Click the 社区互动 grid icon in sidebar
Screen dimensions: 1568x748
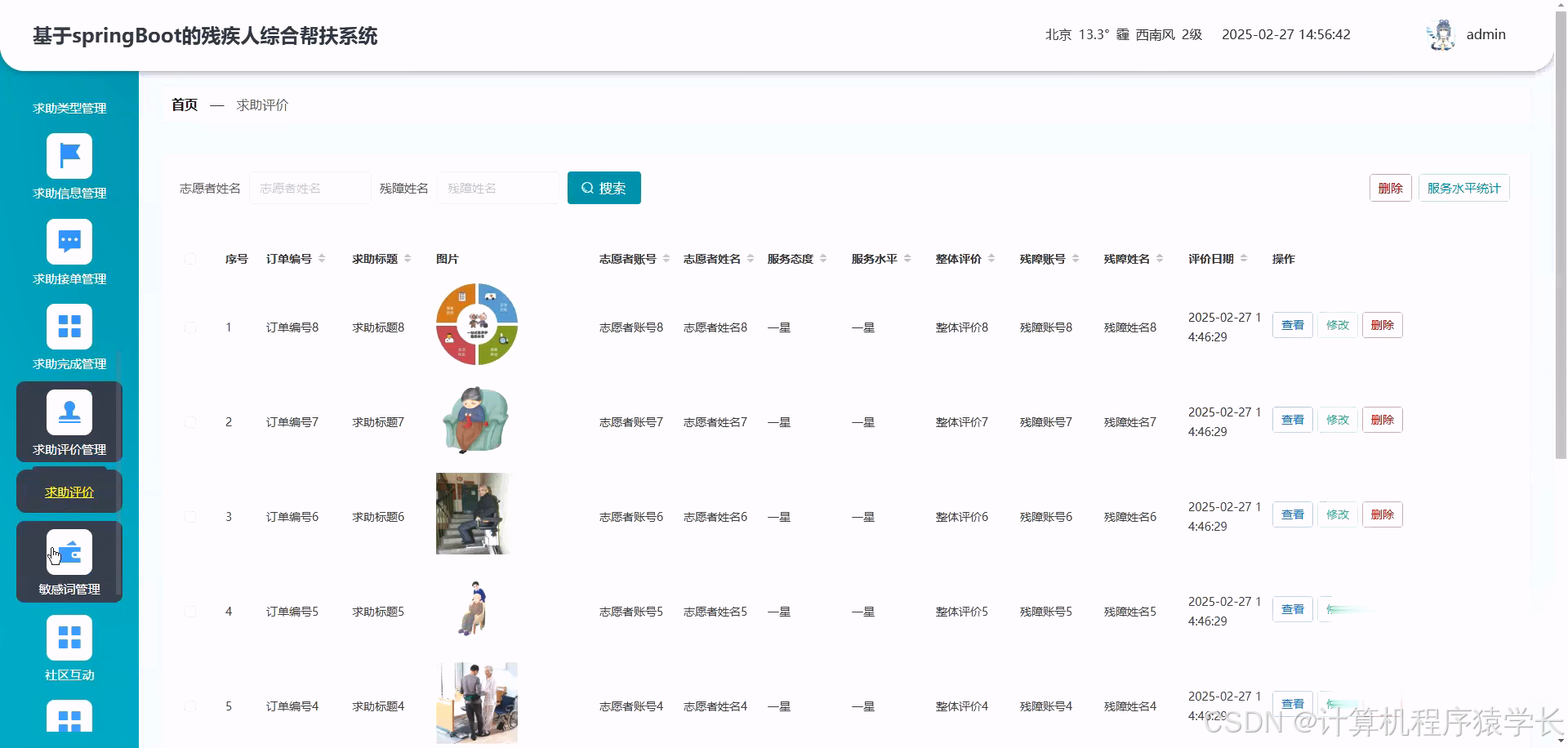click(x=69, y=637)
